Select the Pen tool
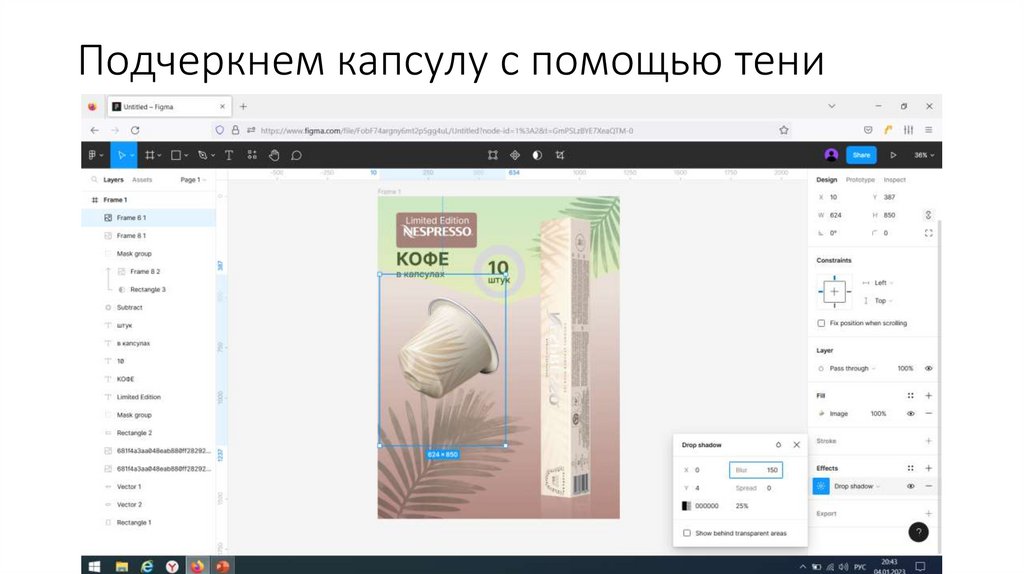The width and height of the screenshot is (1024, 574). point(202,155)
